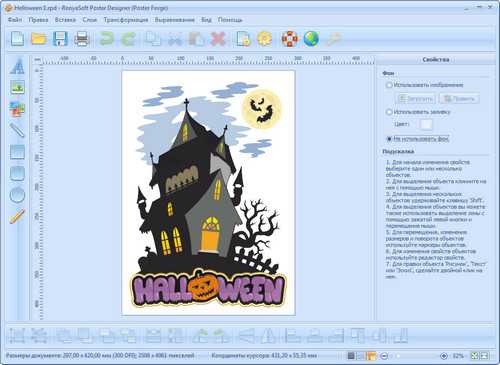Screen dimensions: 500x365
Task: Open the Файл menu
Action: [15, 20]
